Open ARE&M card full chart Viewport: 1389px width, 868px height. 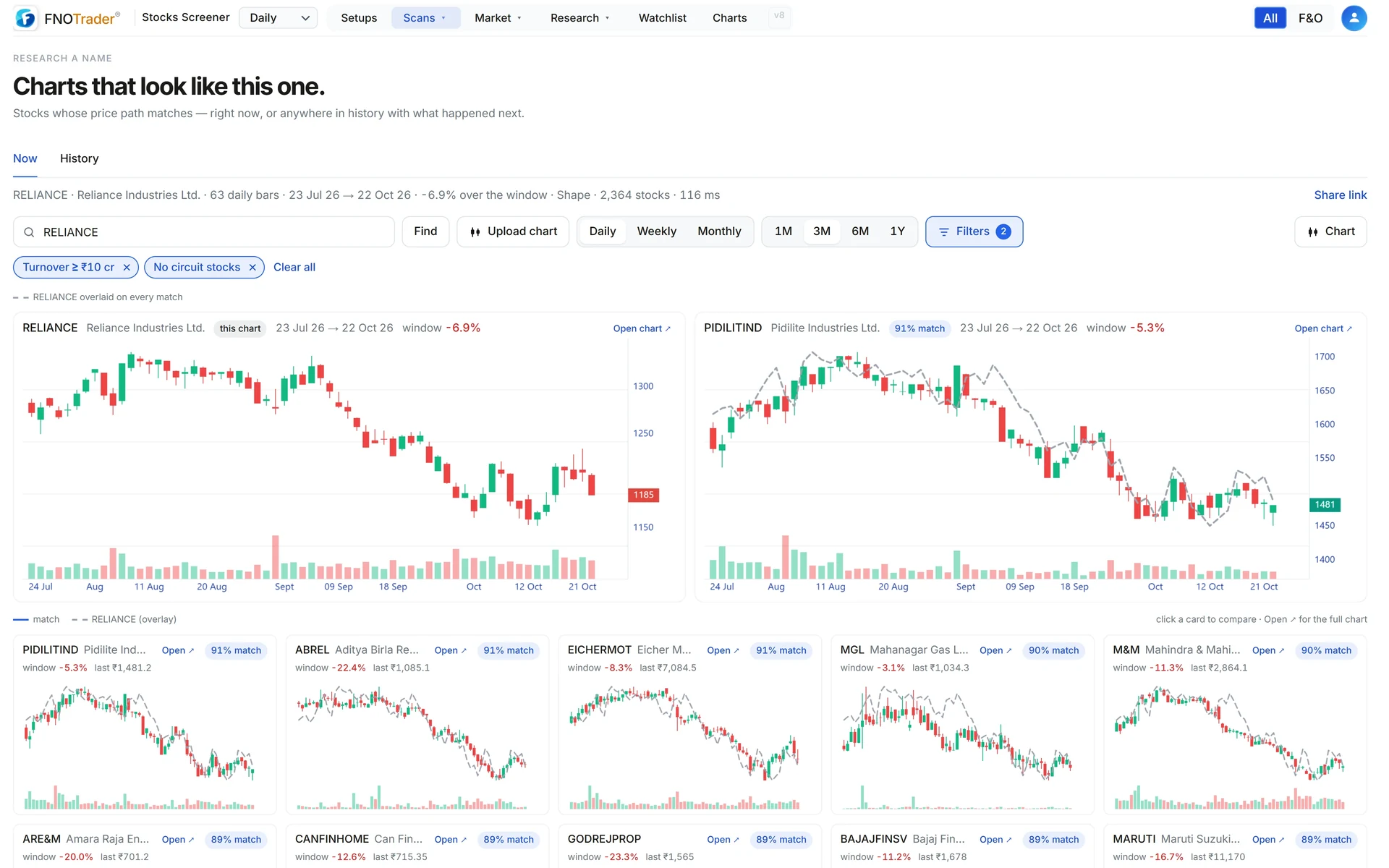(x=178, y=840)
